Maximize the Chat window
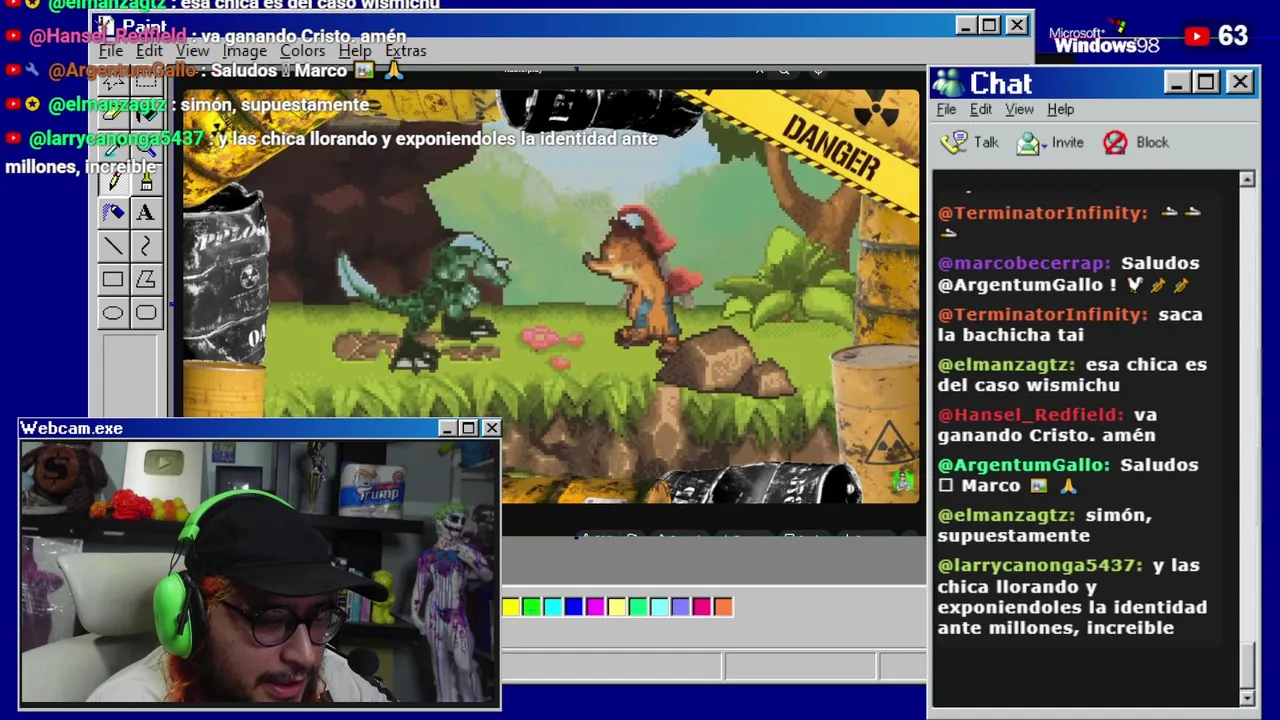The width and height of the screenshot is (1280, 720). (x=1206, y=83)
